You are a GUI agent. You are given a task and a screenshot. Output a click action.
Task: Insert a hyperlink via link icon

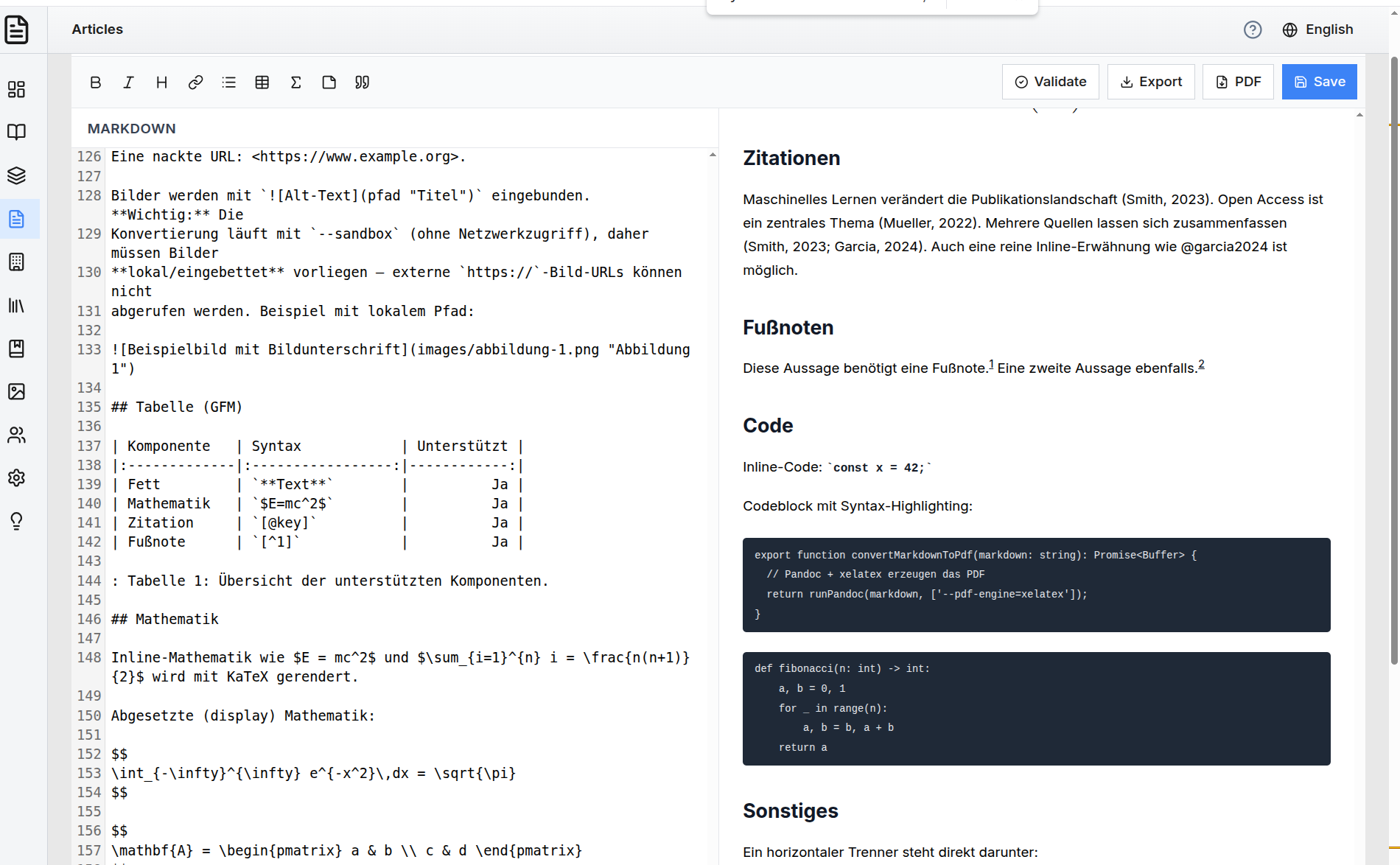195,82
